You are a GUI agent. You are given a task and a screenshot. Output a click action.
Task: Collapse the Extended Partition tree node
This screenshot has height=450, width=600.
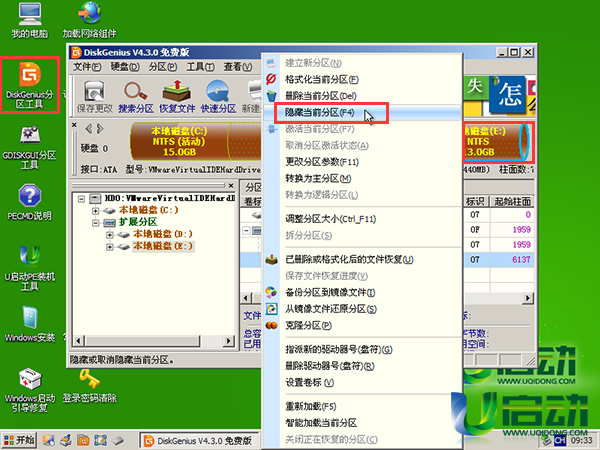[x=95, y=222]
